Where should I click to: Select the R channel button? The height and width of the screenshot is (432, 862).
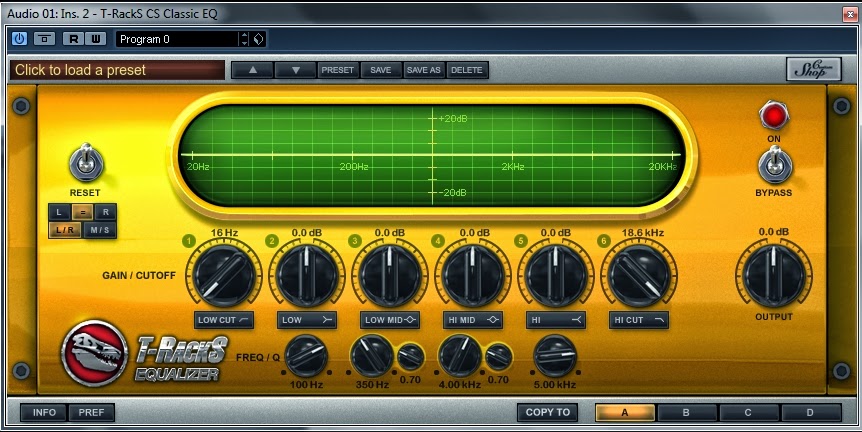tap(106, 212)
